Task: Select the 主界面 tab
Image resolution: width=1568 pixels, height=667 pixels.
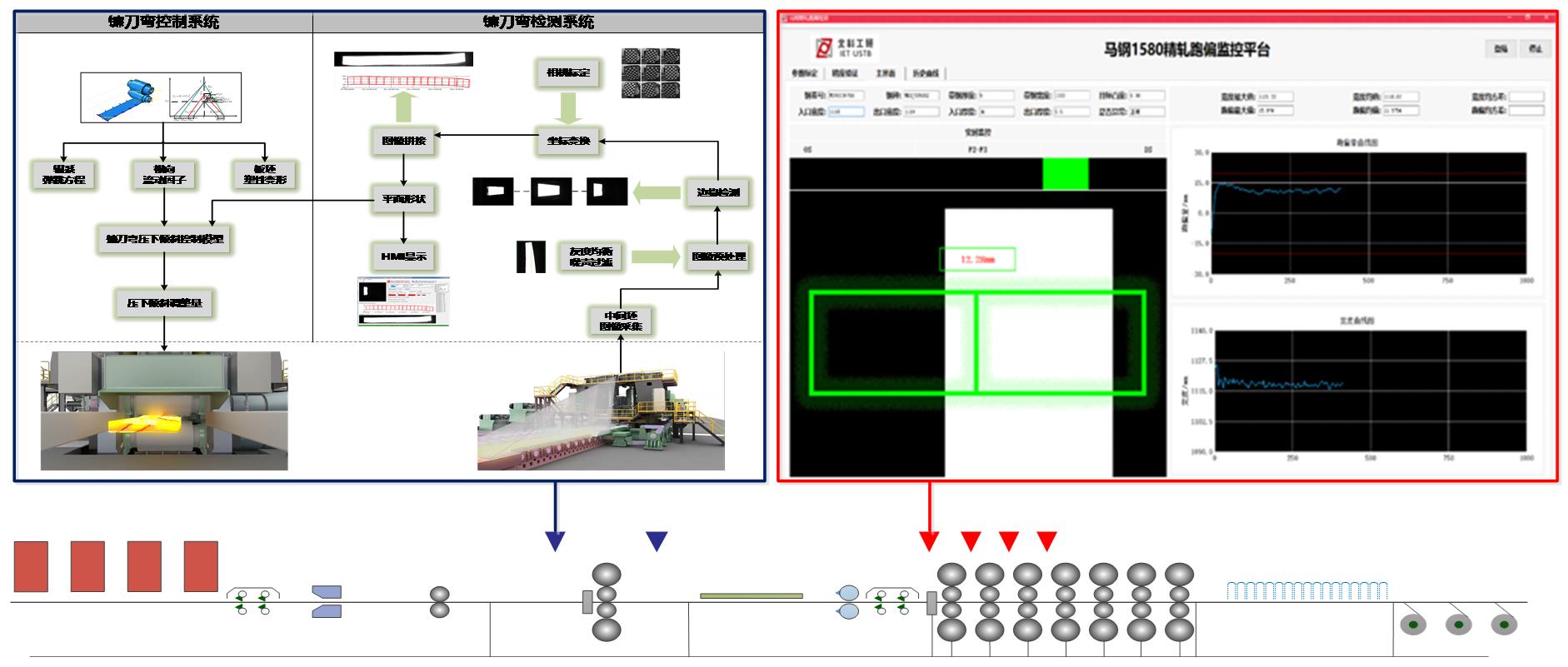Action: pos(886,73)
